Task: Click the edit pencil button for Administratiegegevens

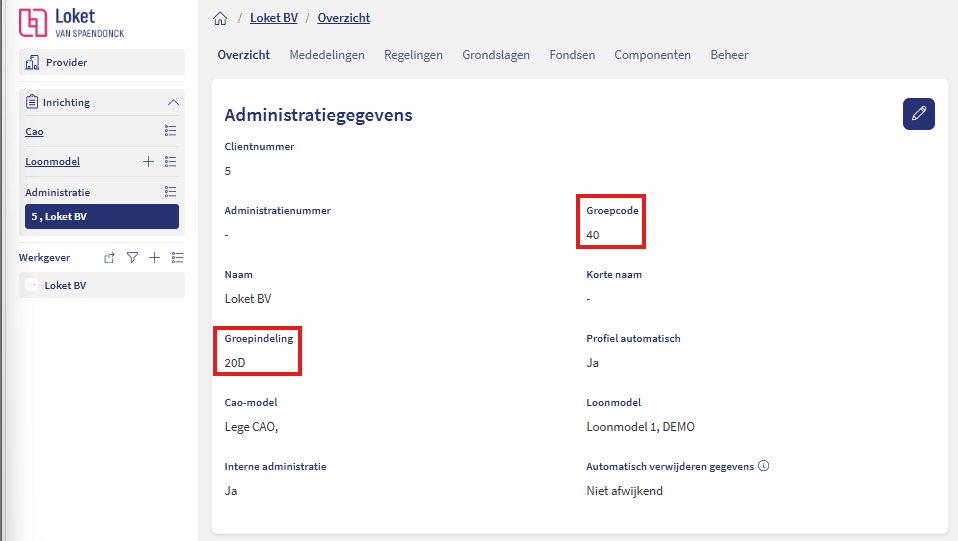Action: click(x=918, y=114)
